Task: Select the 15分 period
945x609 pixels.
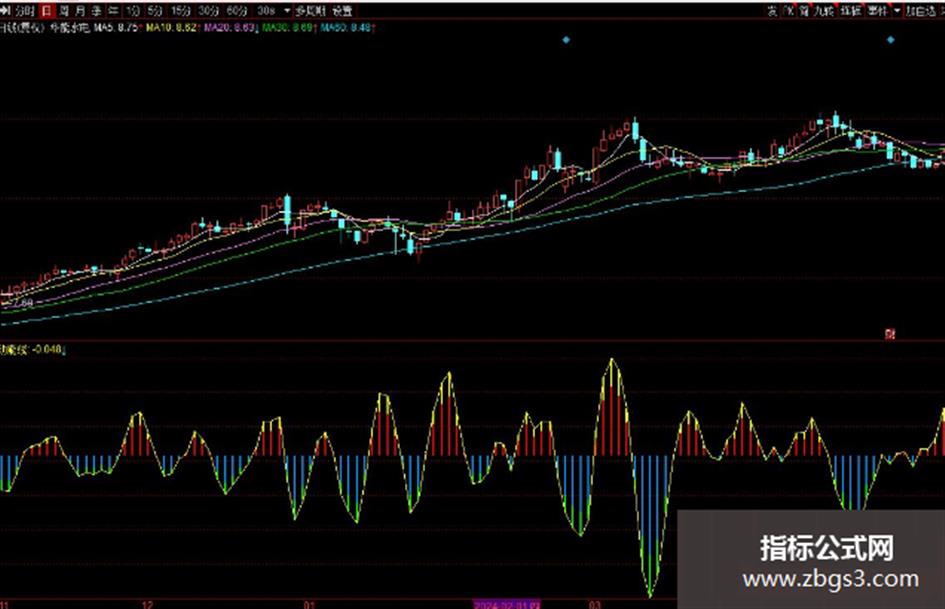Action: pos(180,10)
